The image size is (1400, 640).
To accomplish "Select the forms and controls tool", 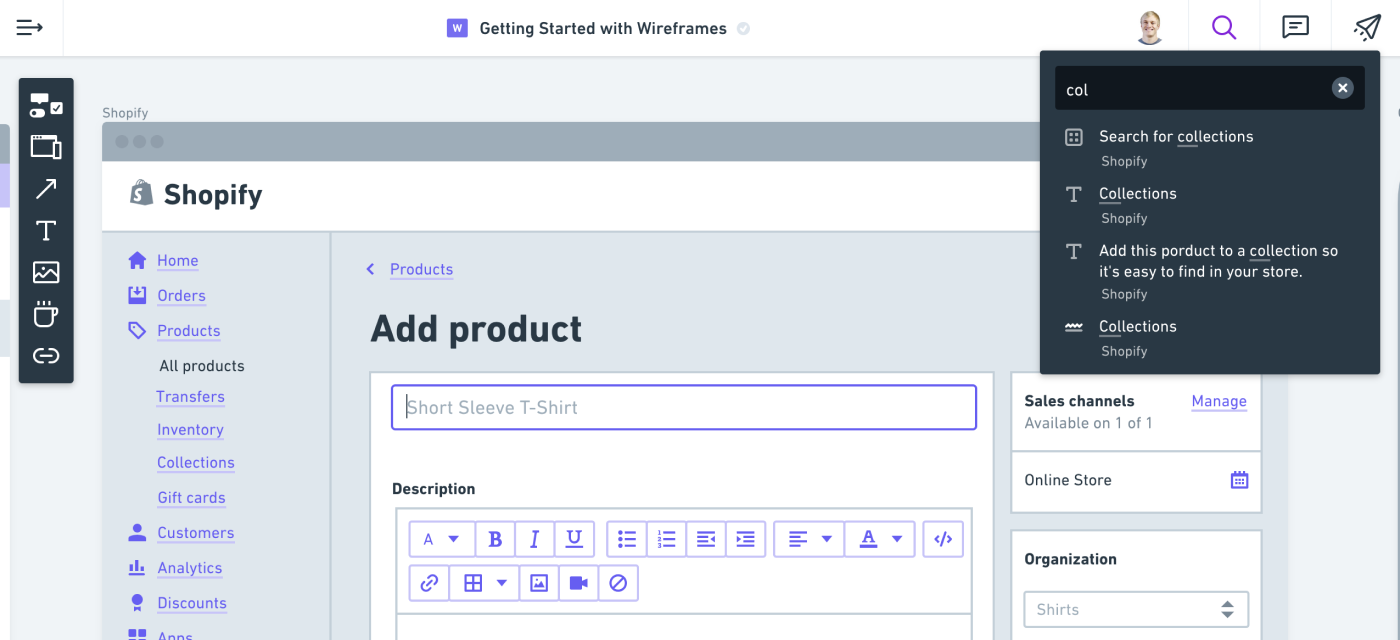I will tap(46, 105).
